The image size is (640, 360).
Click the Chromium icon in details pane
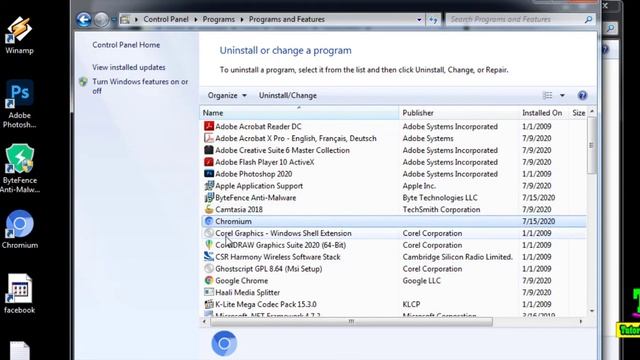pos(224,343)
